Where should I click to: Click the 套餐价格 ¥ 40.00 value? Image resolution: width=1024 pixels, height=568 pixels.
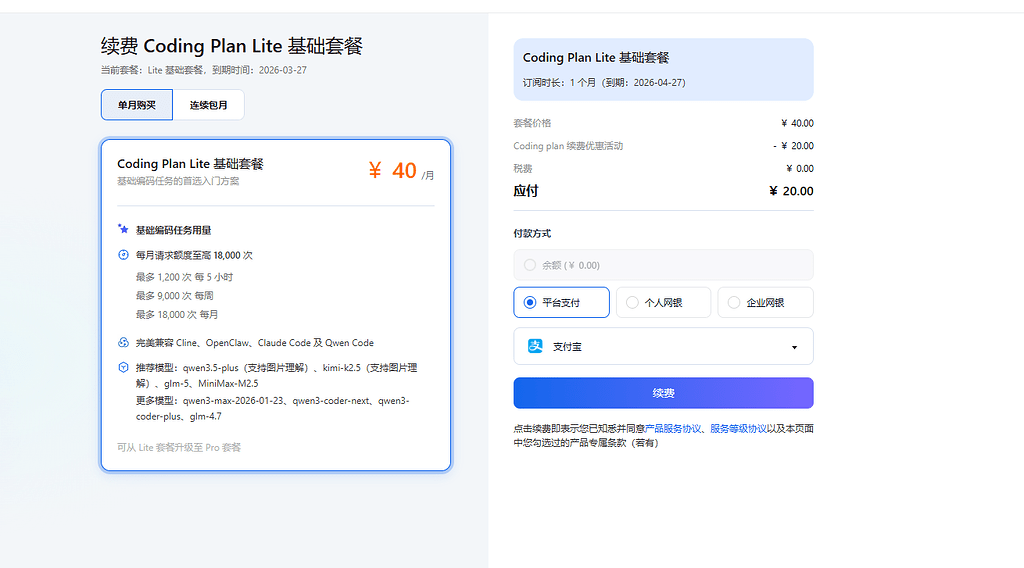pyautogui.click(x=797, y=123)
